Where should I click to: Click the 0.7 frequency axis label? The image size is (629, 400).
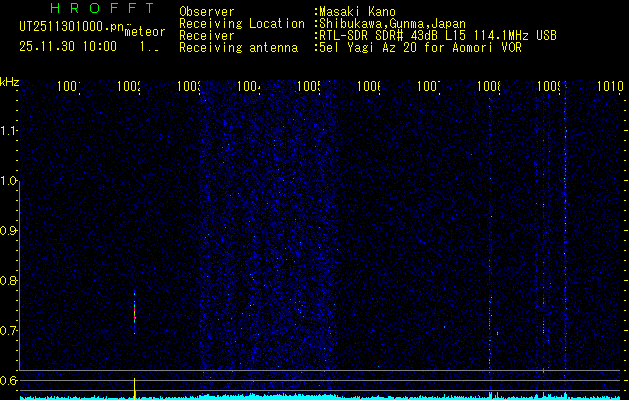click(8, 331)
